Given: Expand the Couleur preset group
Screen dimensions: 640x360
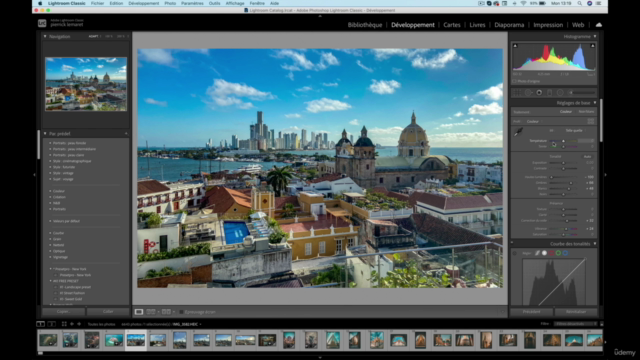Looking at the screenshot, I should (50, 191).
